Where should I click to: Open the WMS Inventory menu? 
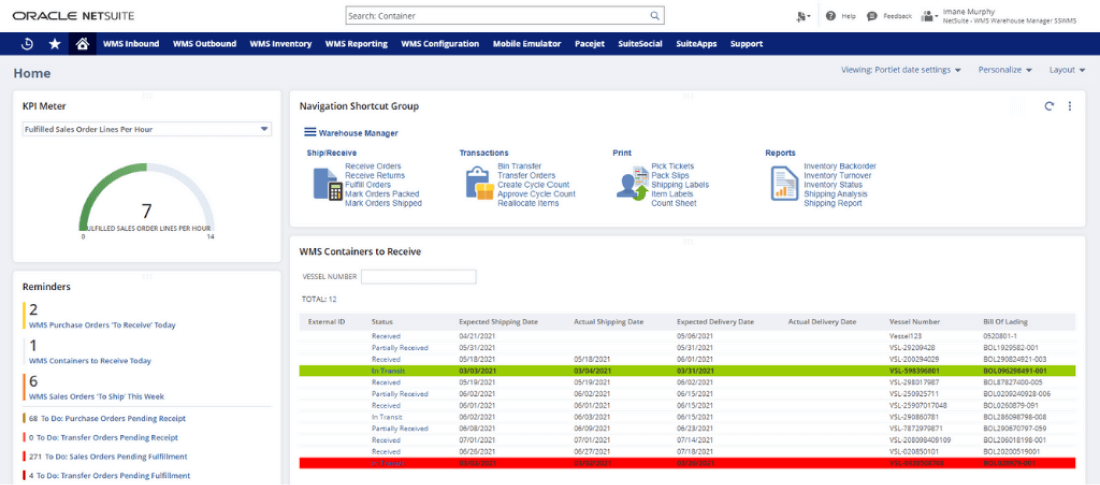[x=281, y=44]
